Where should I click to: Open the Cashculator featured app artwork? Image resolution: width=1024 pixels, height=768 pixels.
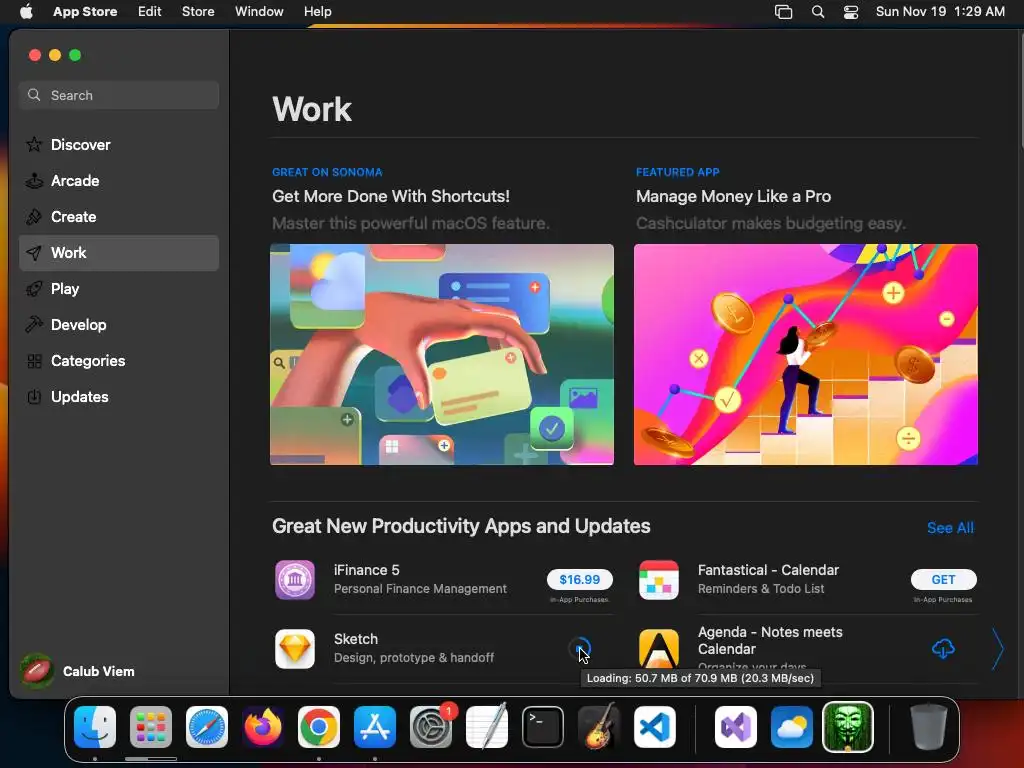(x=805, y=355)
